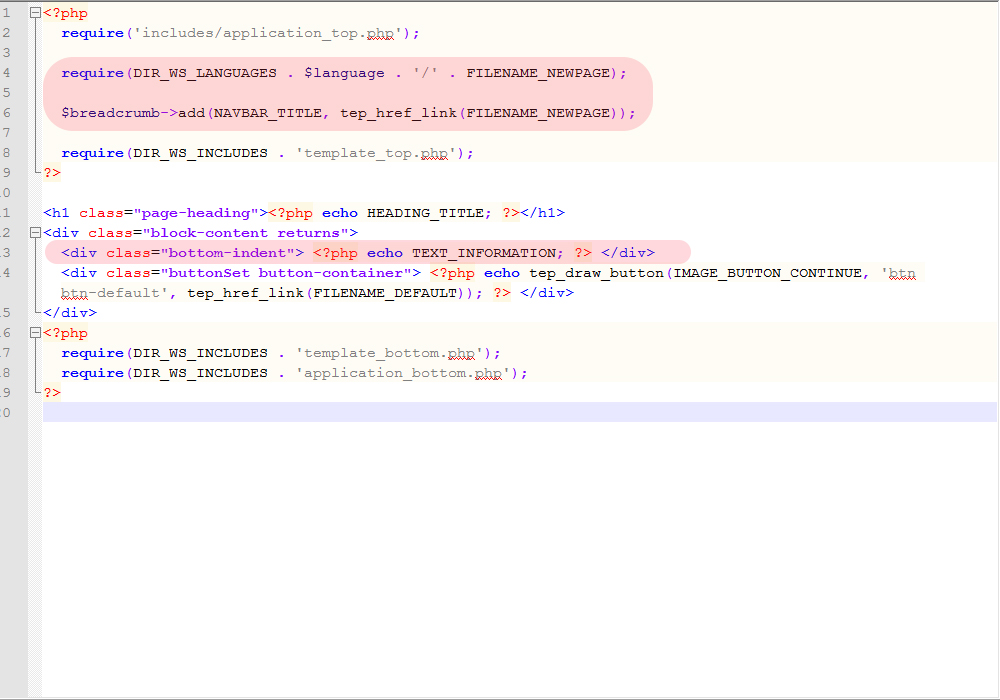Screen dimensions: 1000x700
Task: Click tep_href_link in the $breadcrumb line
Action: [x=398, y=113]
